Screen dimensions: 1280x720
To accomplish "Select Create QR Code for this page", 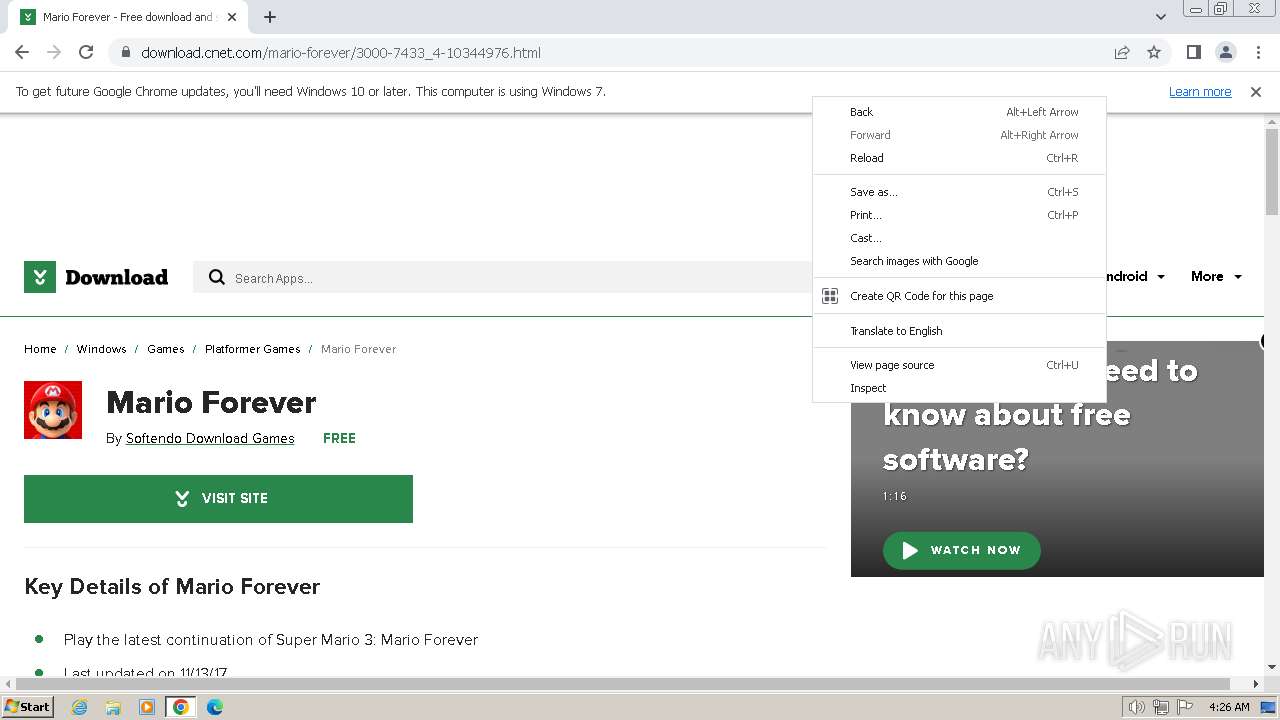I will [960, 296].
